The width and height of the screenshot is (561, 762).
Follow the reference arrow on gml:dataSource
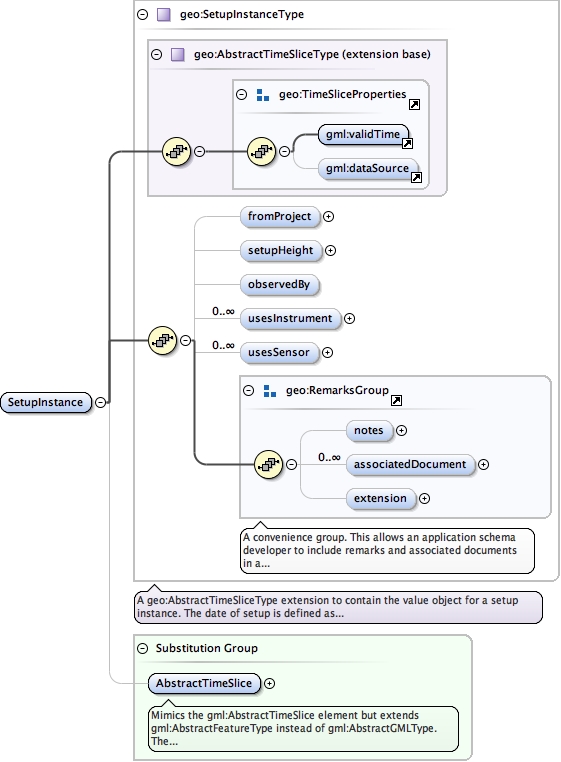pos(417,177)
